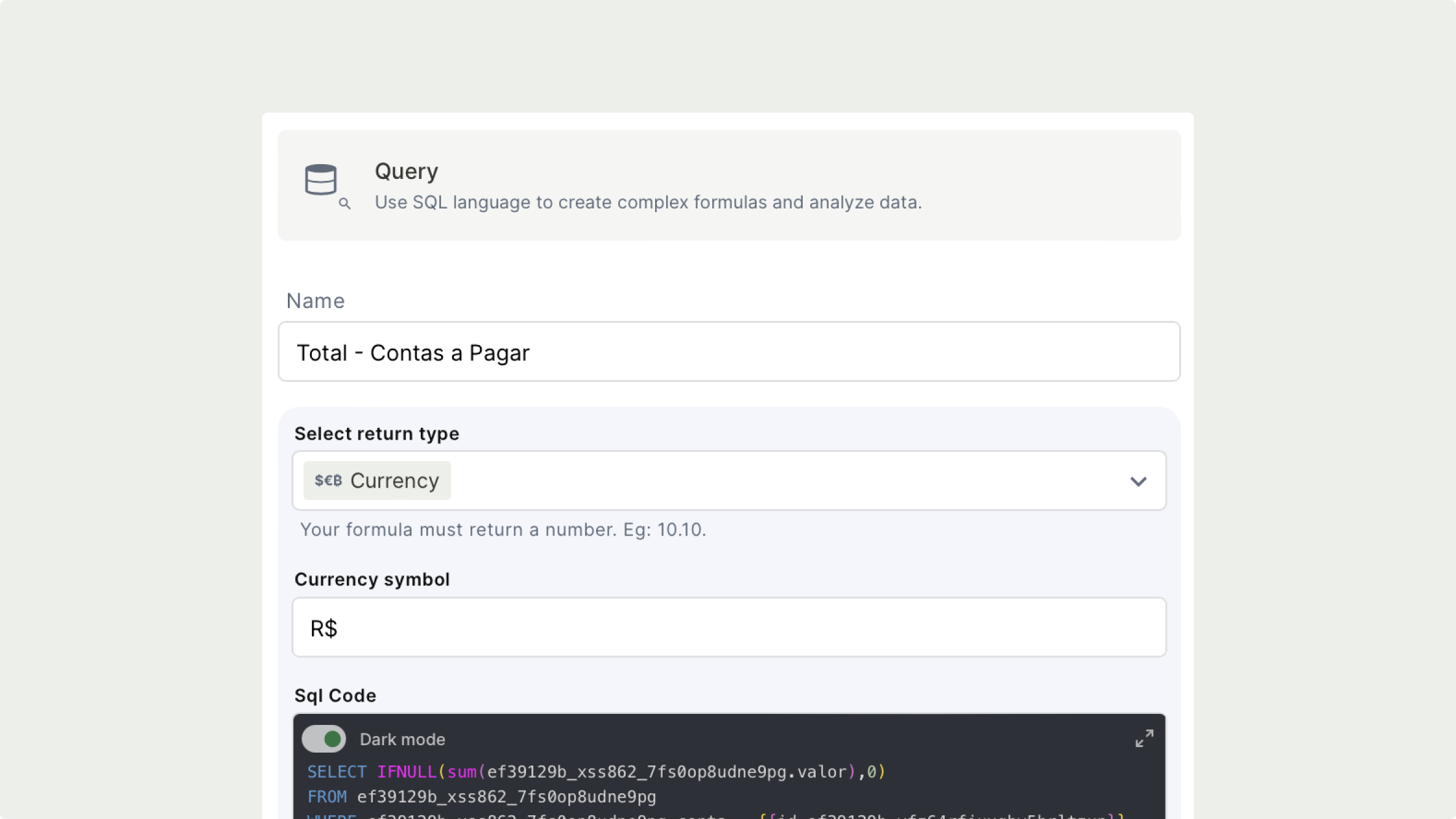Viewport: 1456px width, 819px height.
Task: Click the $€B currency type icon
Action: pyautogui.click(x=328, y=480)
